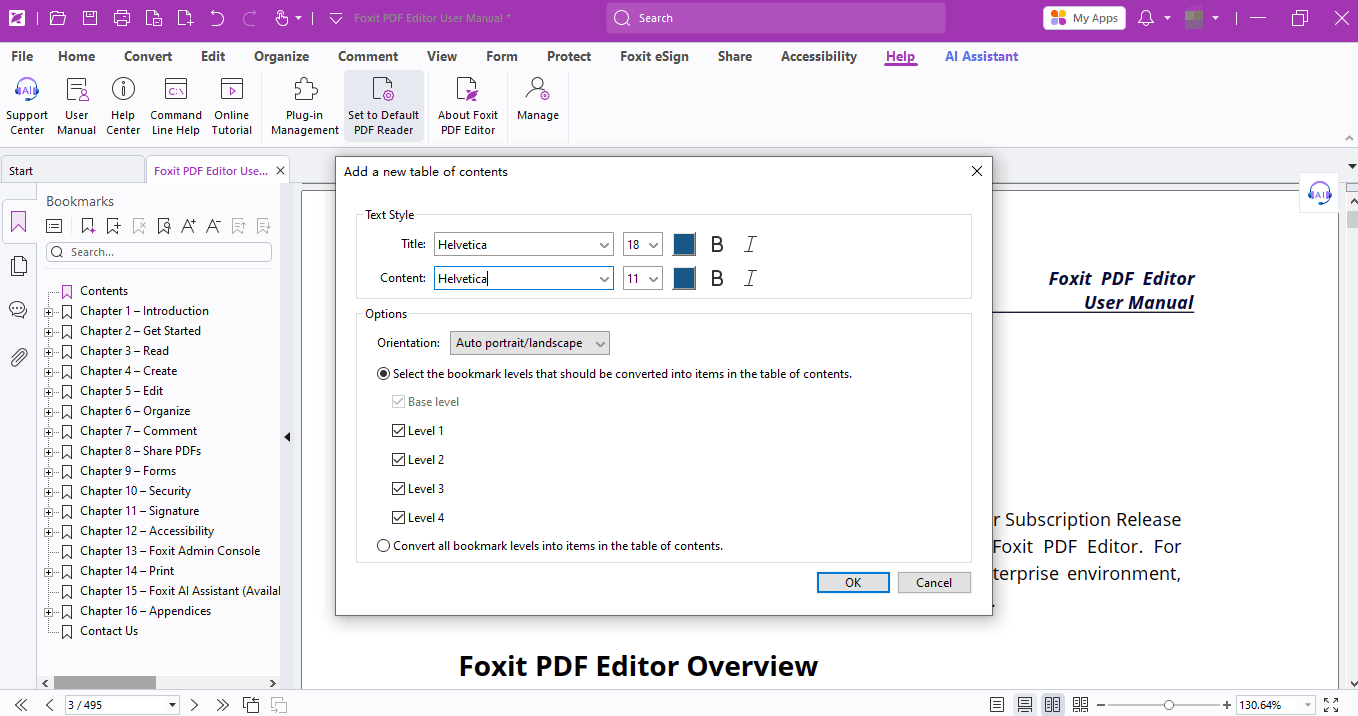The image size is (1358, 716).
Task: Click the Print icon in quick access bar
Action: [x=122, y=18]
